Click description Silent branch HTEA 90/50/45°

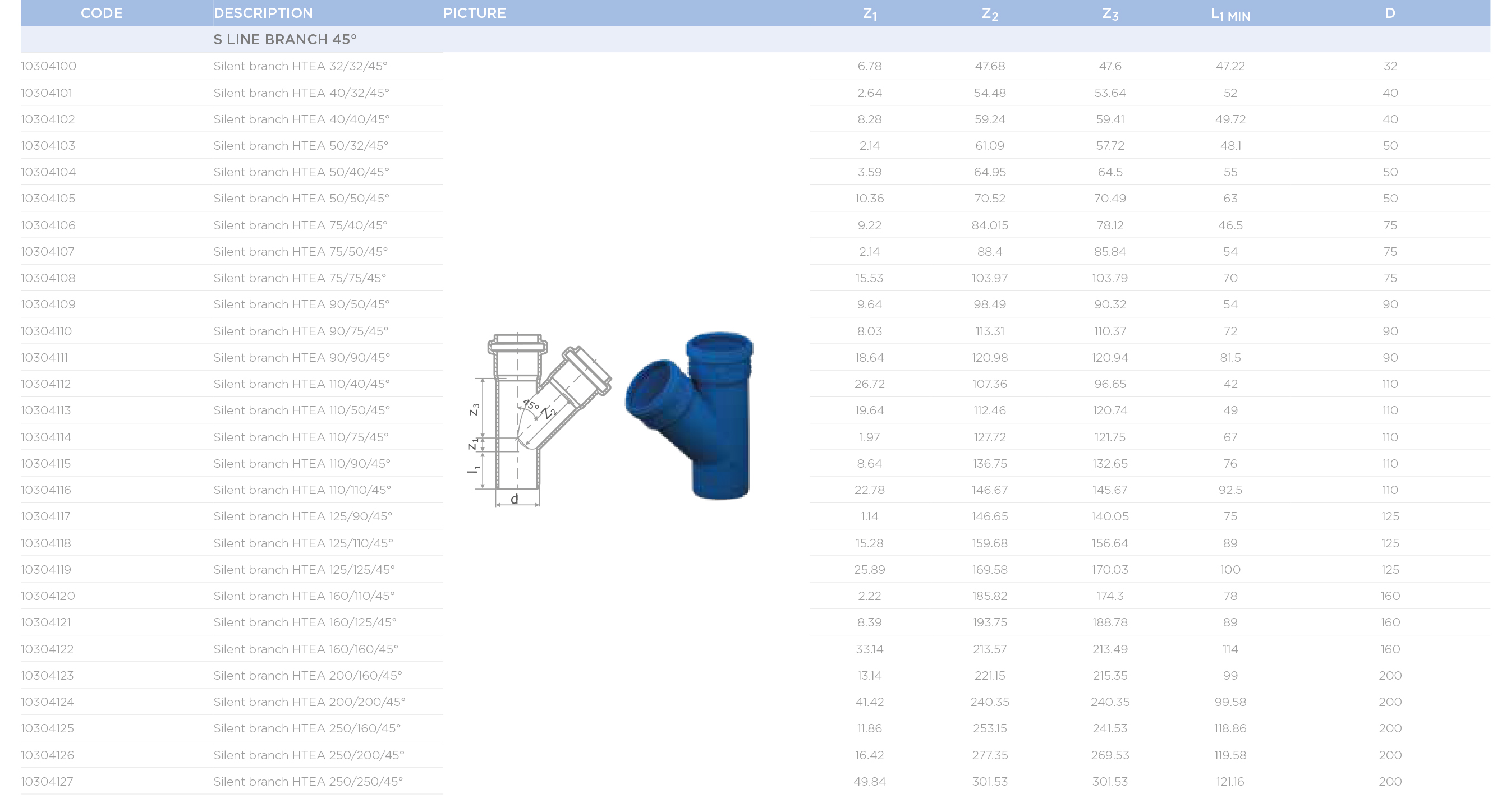pos(301,304)
